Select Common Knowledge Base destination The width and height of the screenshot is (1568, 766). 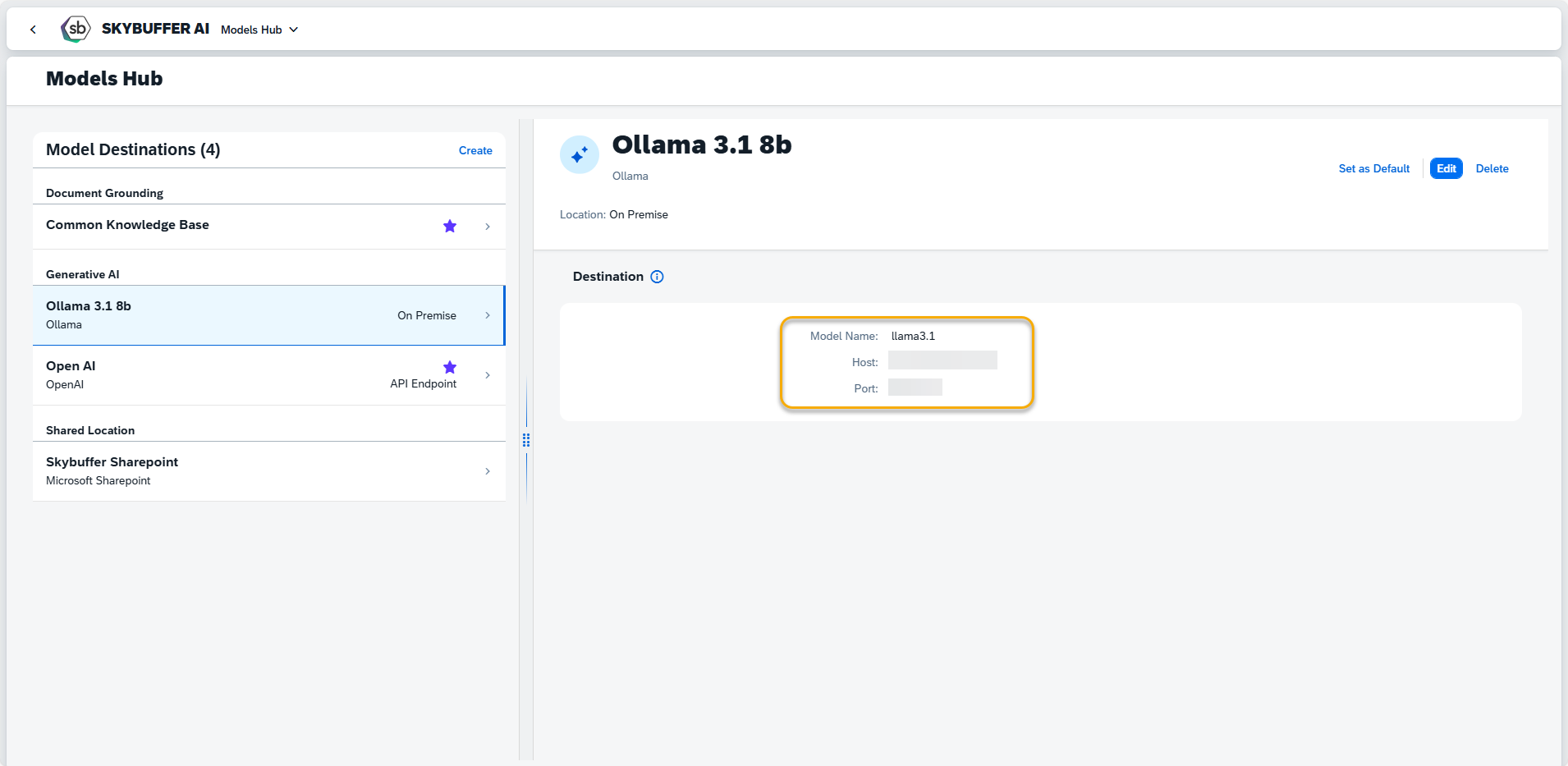tap(268, 226)
